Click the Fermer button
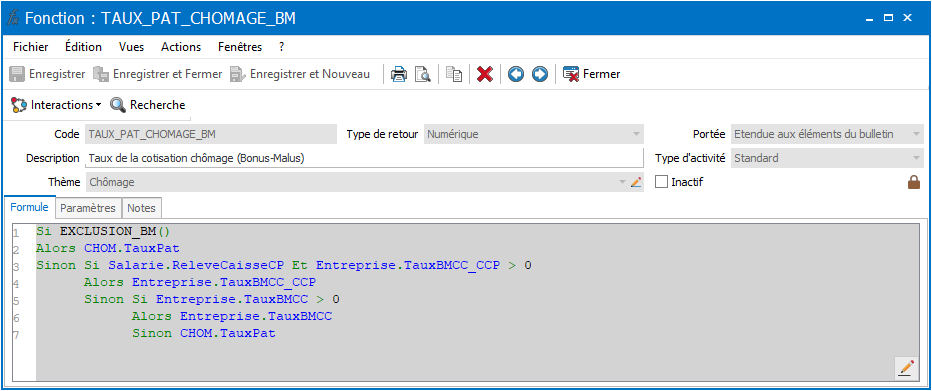Image resolution: width=932 pixels, height=391 pixels. [x=591, y=74]
